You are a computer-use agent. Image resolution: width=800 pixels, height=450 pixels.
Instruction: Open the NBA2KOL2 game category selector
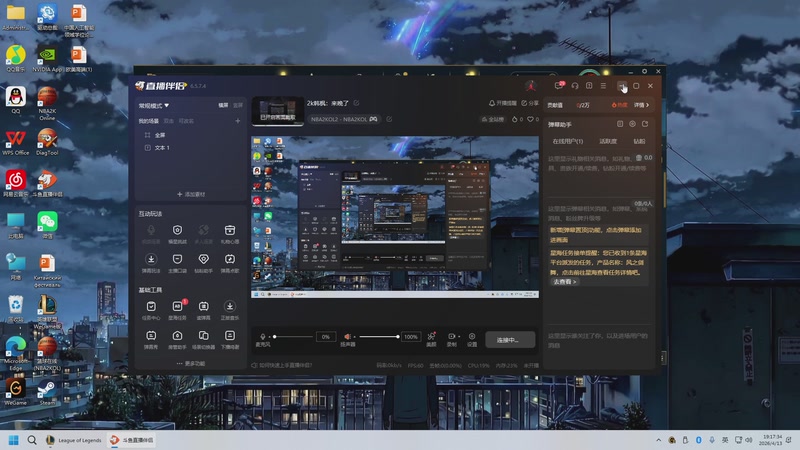(x=343, y=119)
